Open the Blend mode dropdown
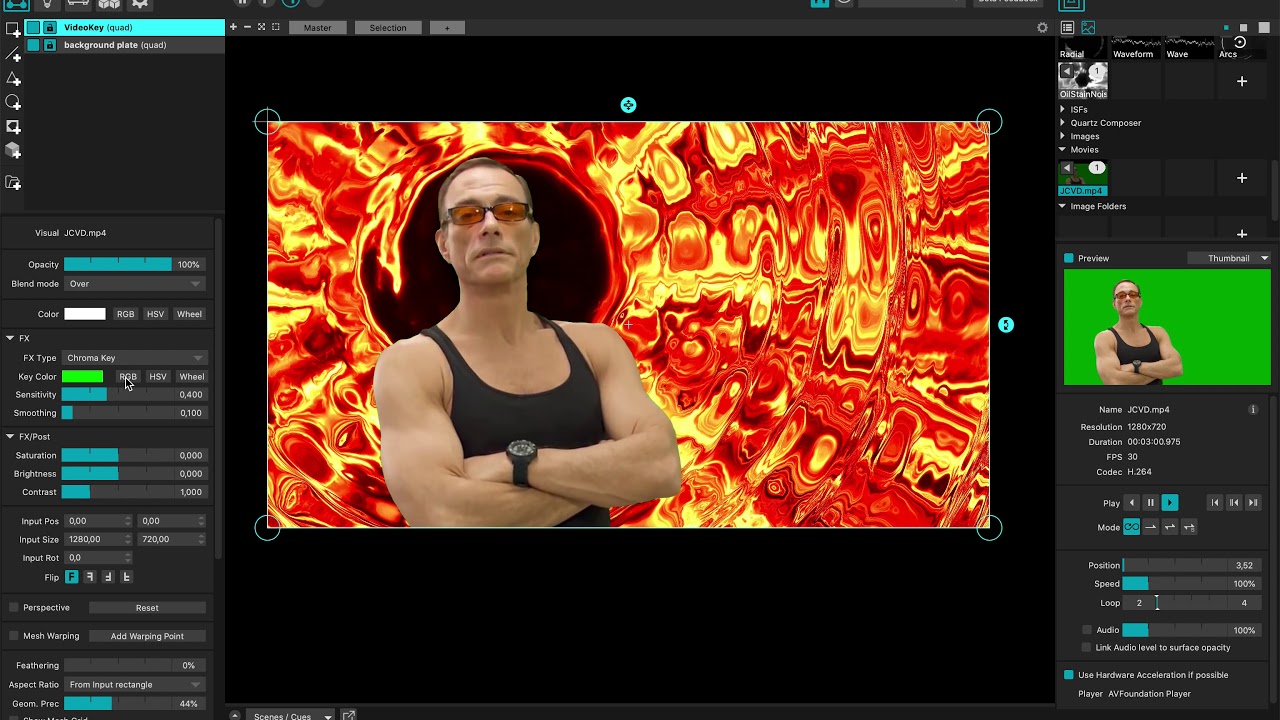Screen dimensions: 1280x720 click(x=134, y=284)
